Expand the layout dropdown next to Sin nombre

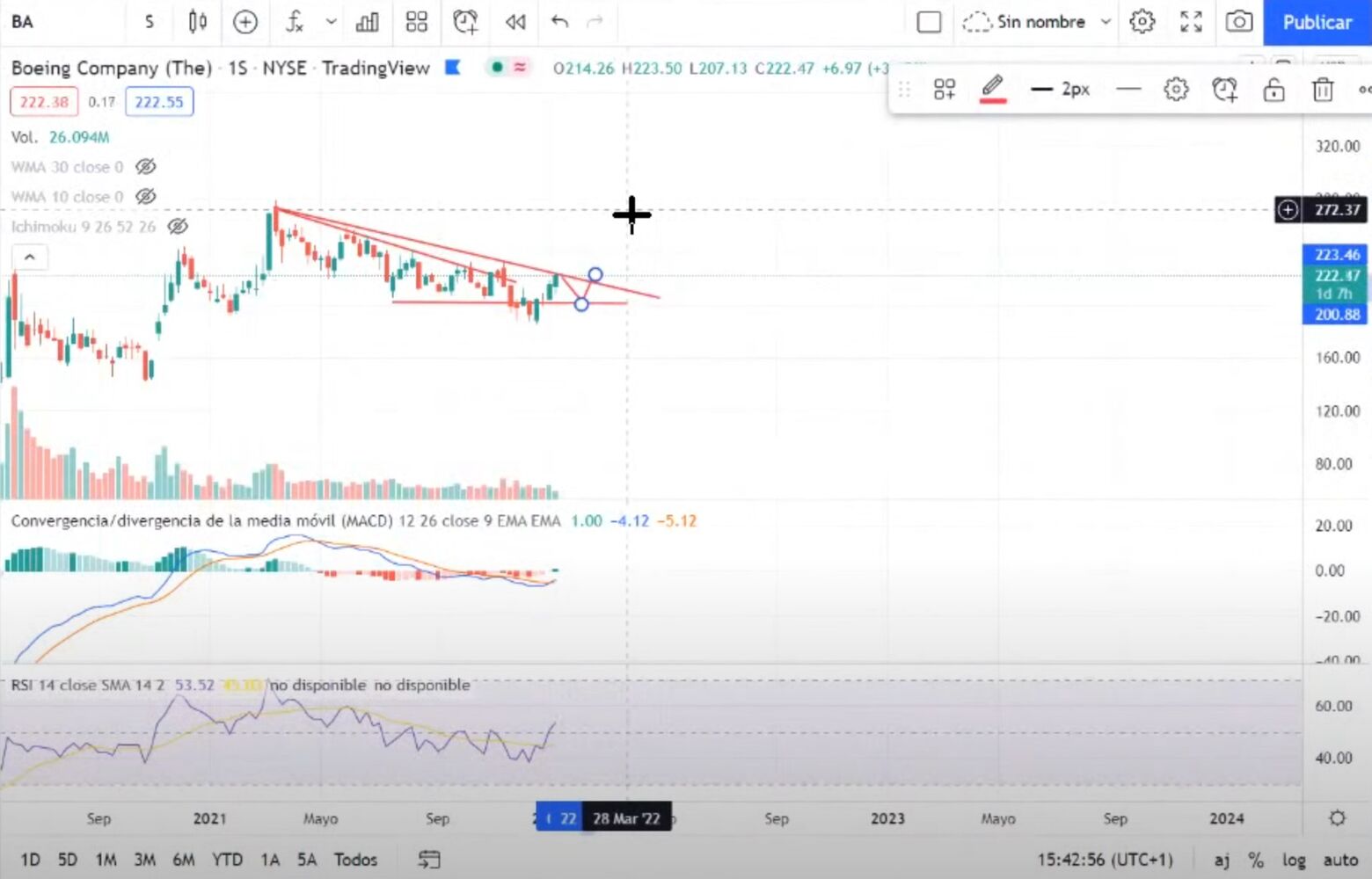tap(1106, 22)
